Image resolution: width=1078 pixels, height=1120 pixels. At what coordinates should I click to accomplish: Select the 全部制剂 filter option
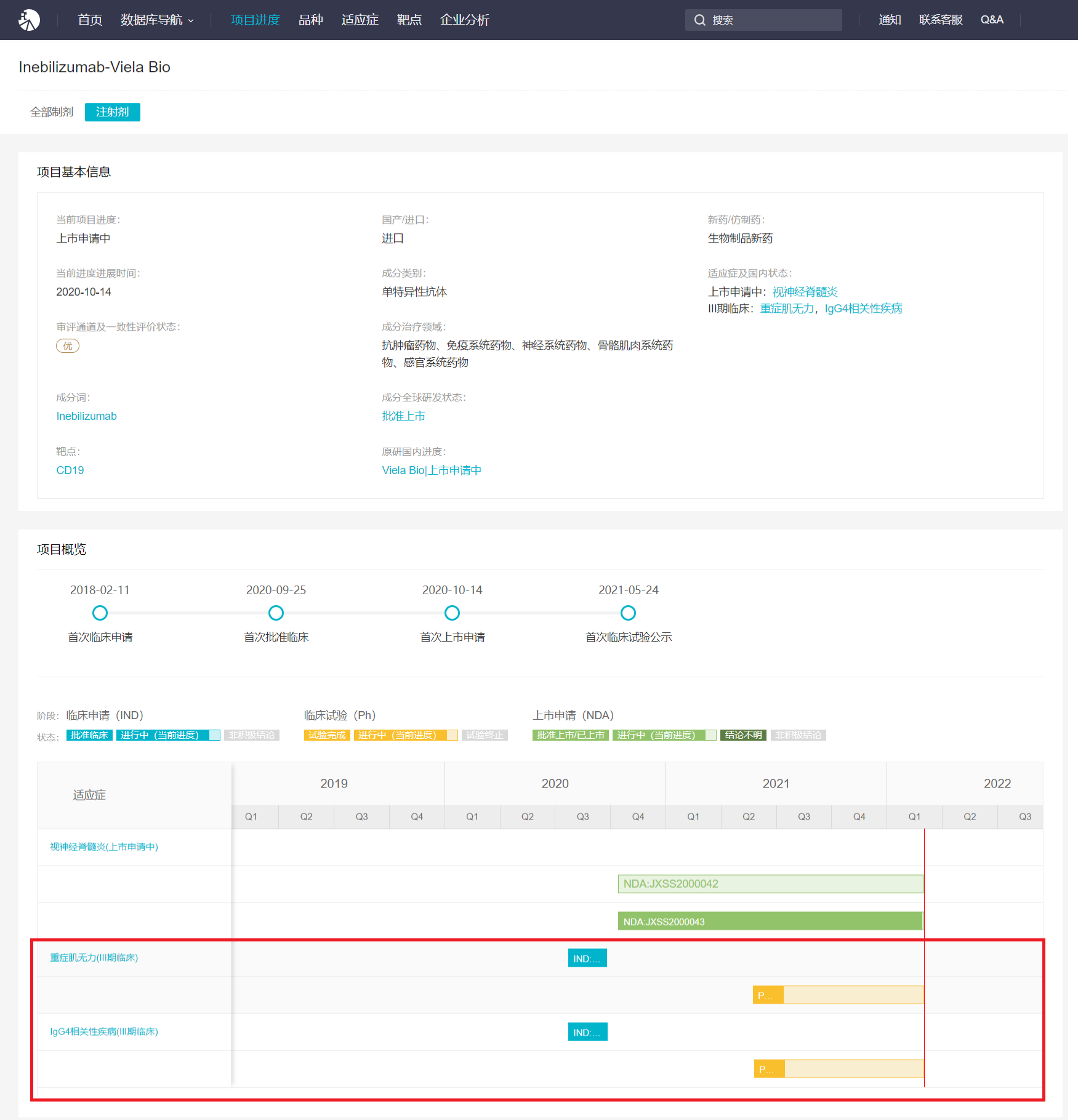coord(52,112)
